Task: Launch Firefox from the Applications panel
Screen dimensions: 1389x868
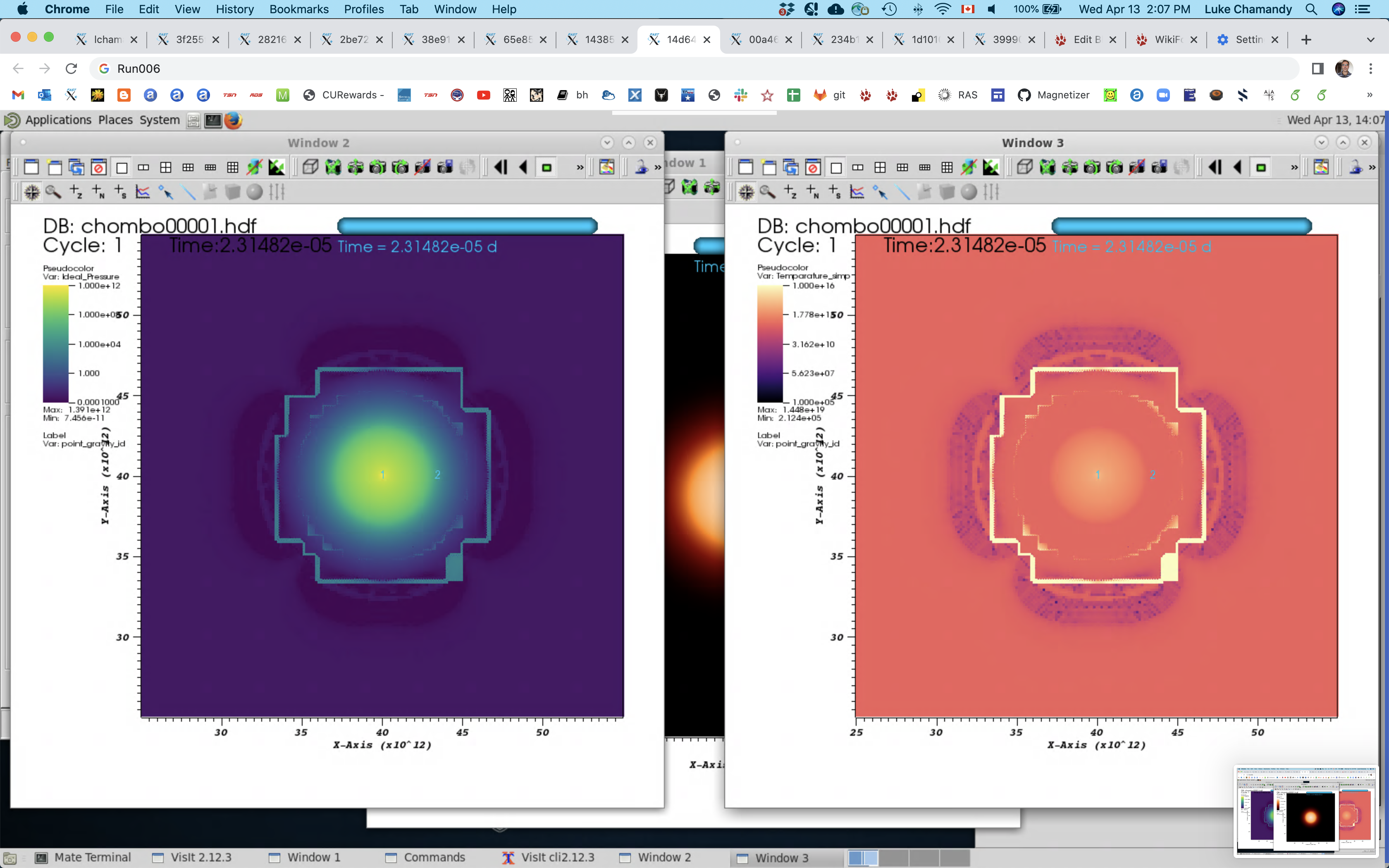Action: pos(233,120)
